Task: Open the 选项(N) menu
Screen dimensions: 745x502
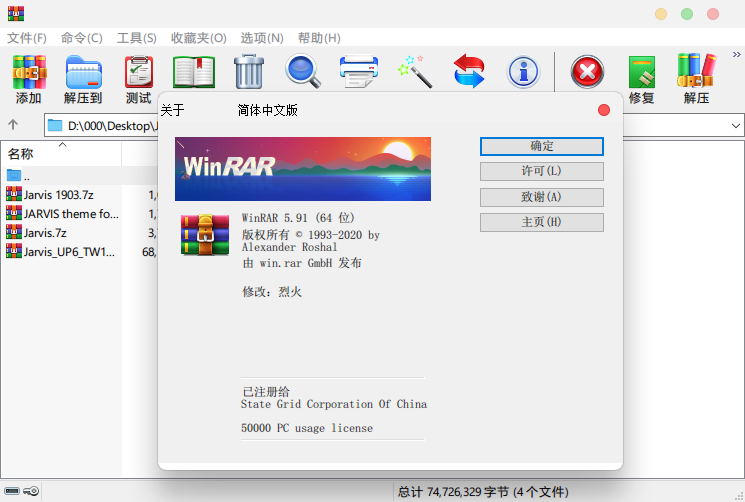Action: click(x=262, y=38)
